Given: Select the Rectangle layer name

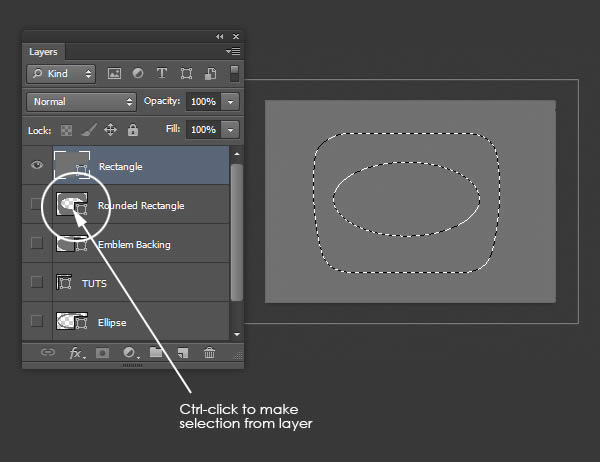Looking at the screenshot, I should [121, 167].
